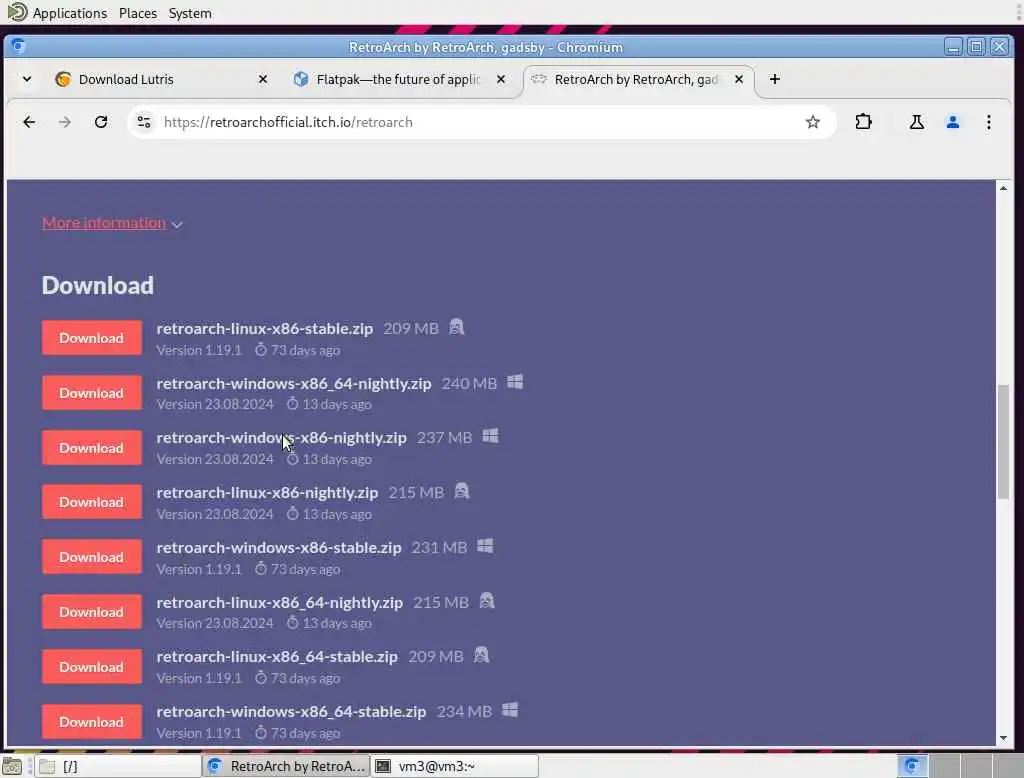
Task: Click Linux icon beside linux-x86-nightly.zip
Action: pos(462,491)
